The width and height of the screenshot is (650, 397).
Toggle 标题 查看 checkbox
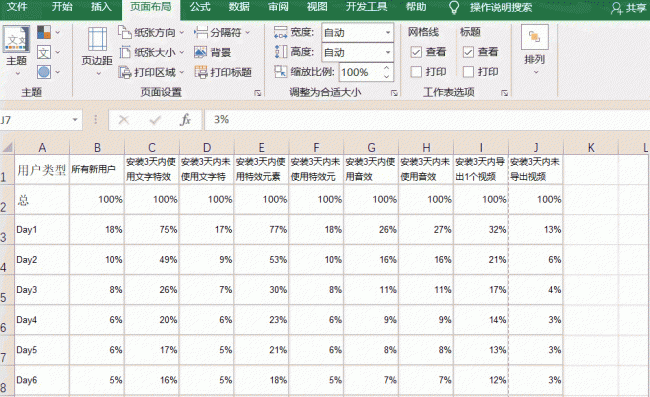pos(468,52)
